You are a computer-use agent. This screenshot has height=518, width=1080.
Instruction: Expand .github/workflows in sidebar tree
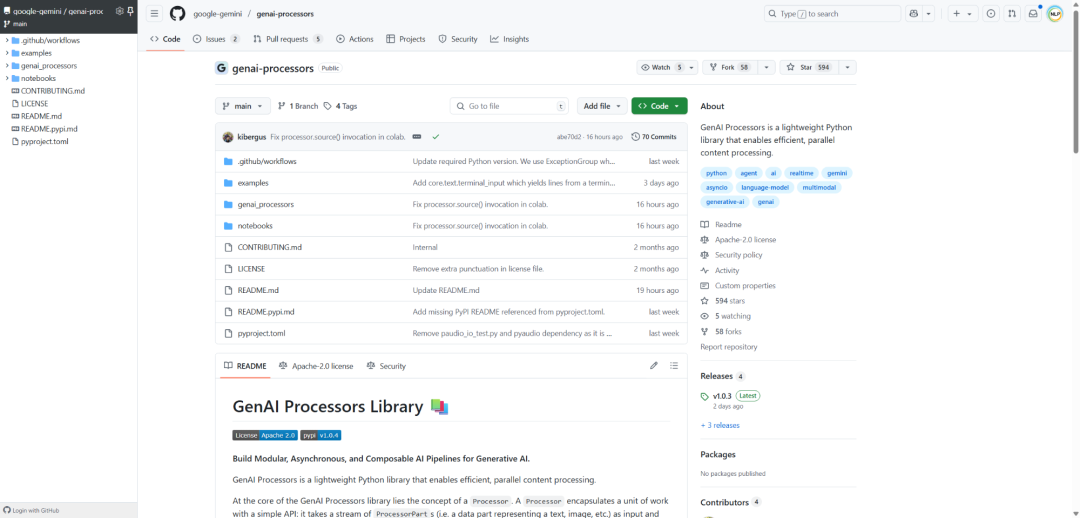[7, 41]
